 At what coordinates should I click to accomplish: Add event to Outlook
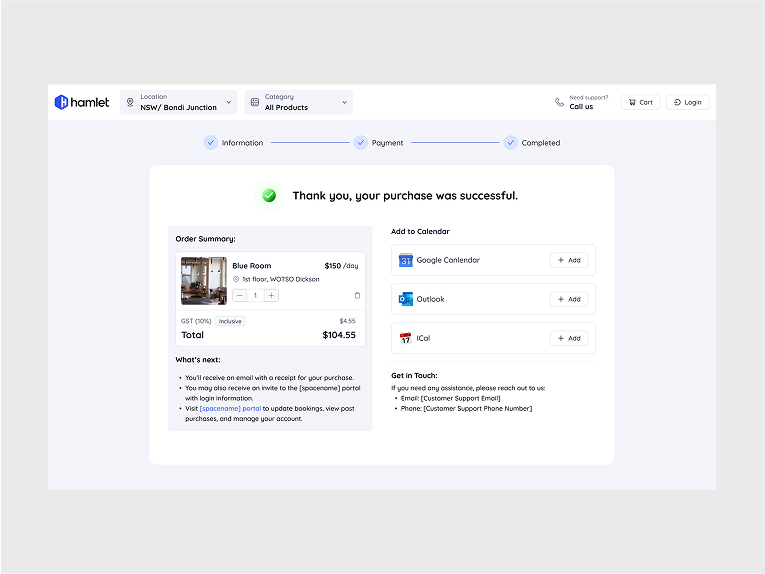569,299
